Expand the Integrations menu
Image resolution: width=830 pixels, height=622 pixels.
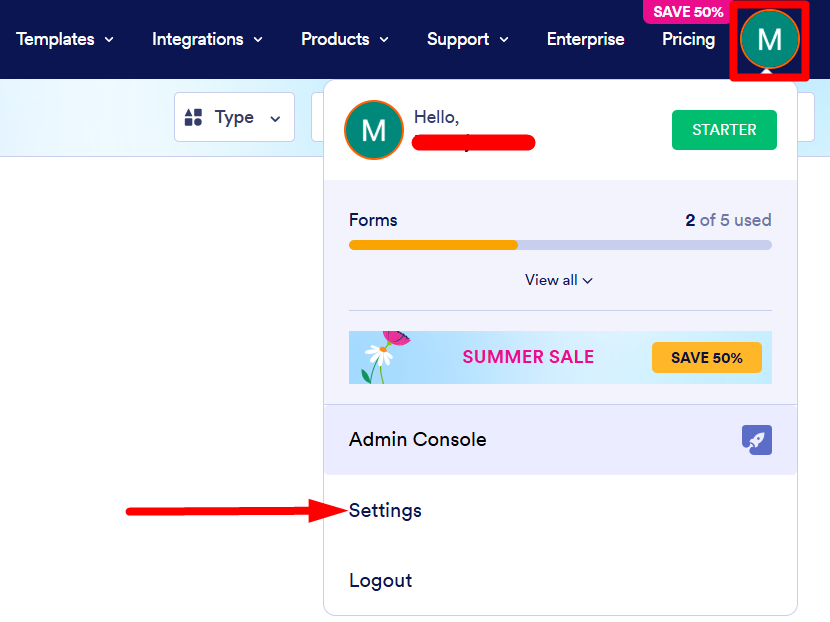pos(207,40)
